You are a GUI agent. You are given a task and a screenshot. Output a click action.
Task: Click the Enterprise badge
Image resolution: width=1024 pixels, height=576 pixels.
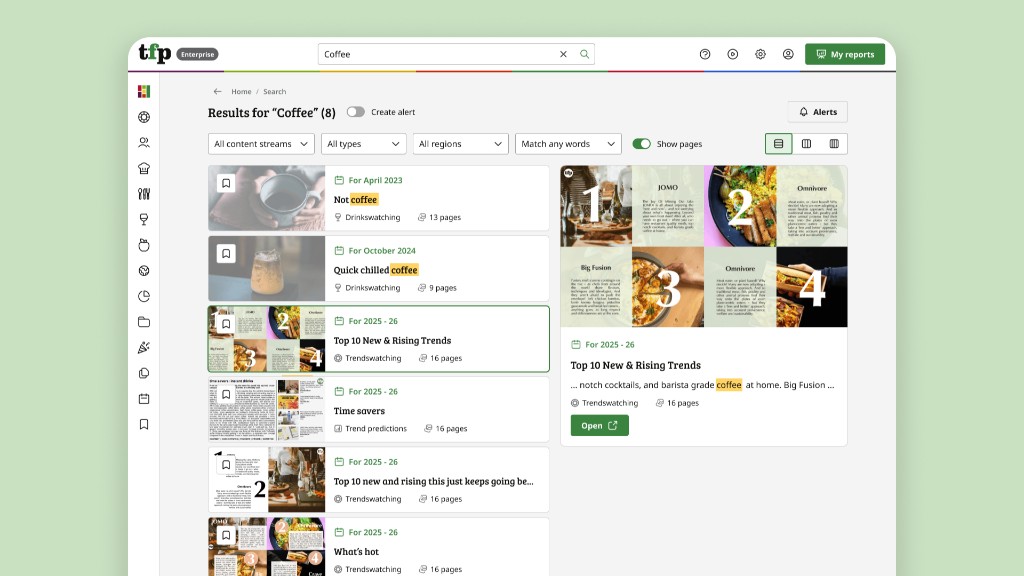pos(197,54)
